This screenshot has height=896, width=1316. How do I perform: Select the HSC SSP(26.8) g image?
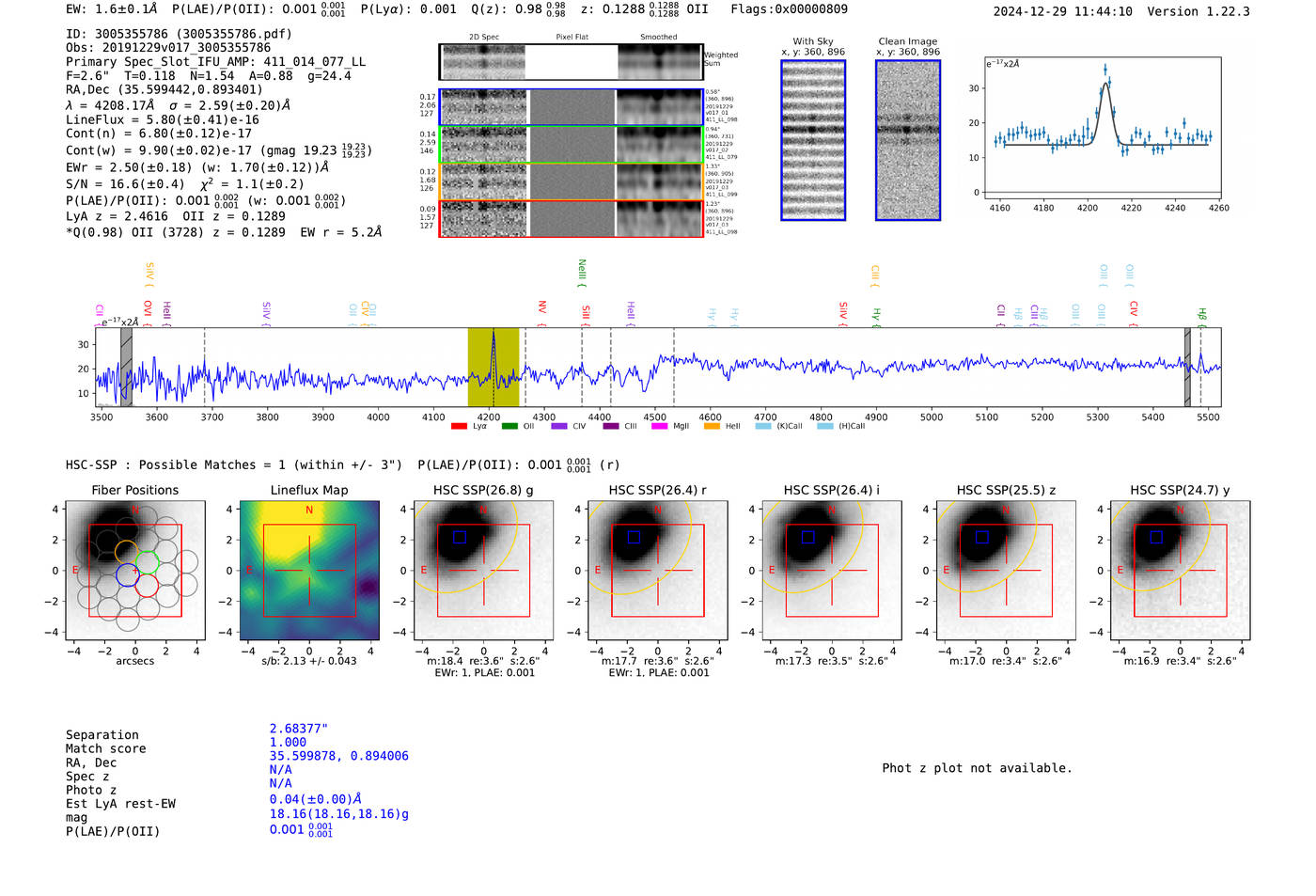tap(483, 570)
